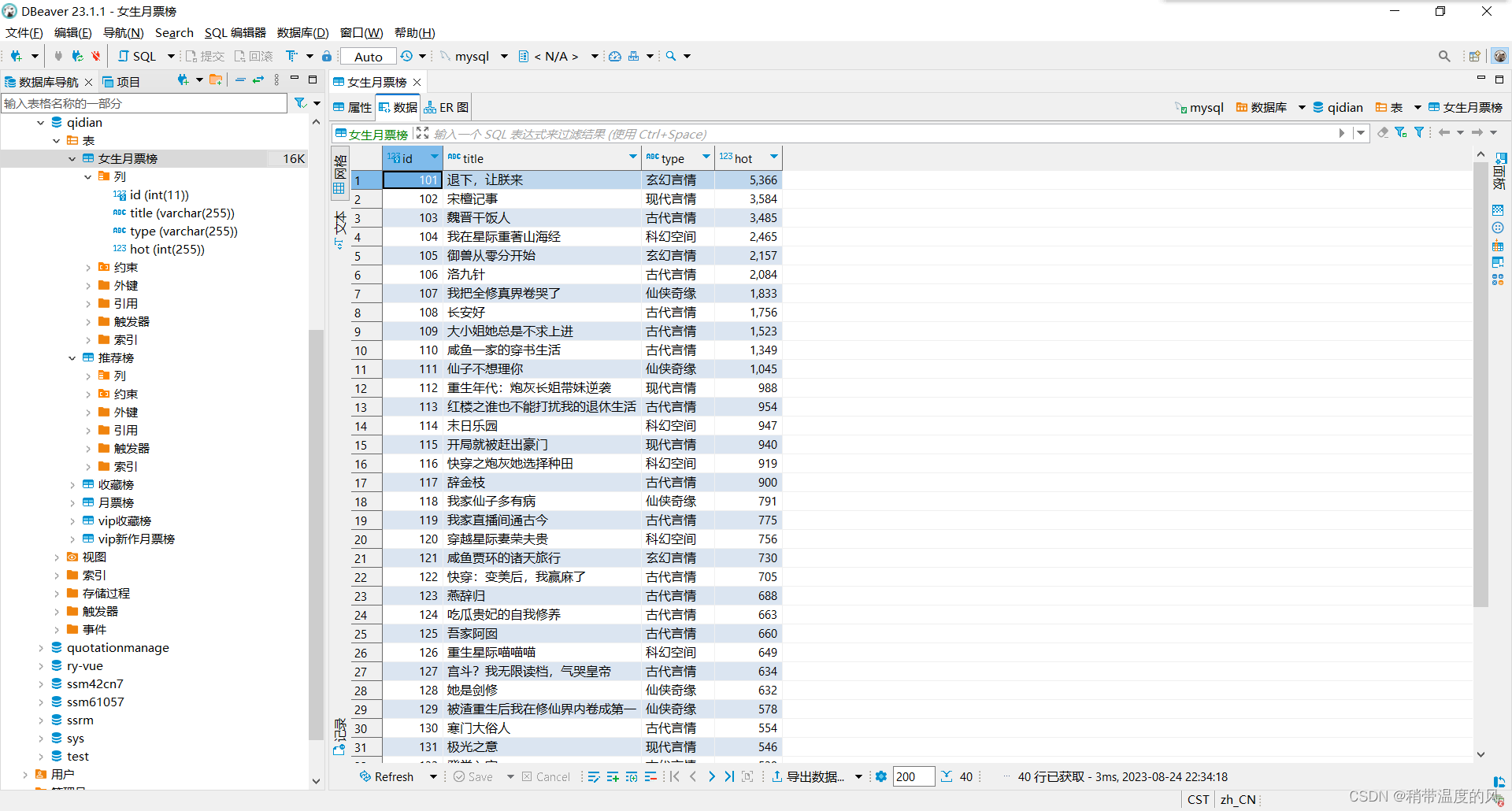Click the reconnect icon in main toolbar
Viewport: 1512px width, 811px height.
[x=77, y=56]
